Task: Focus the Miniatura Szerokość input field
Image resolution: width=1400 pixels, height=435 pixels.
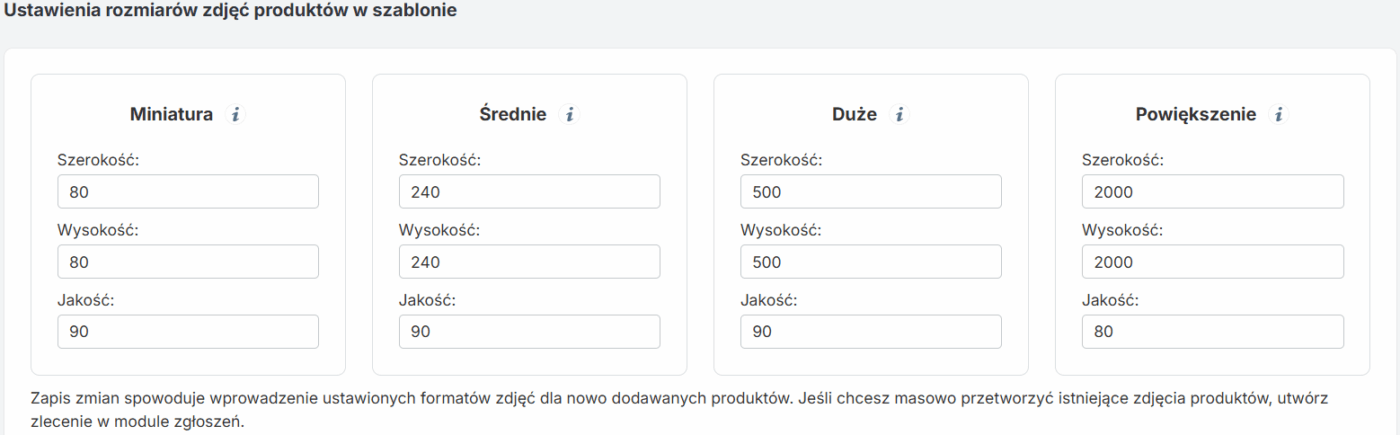Action: (188, 192)
